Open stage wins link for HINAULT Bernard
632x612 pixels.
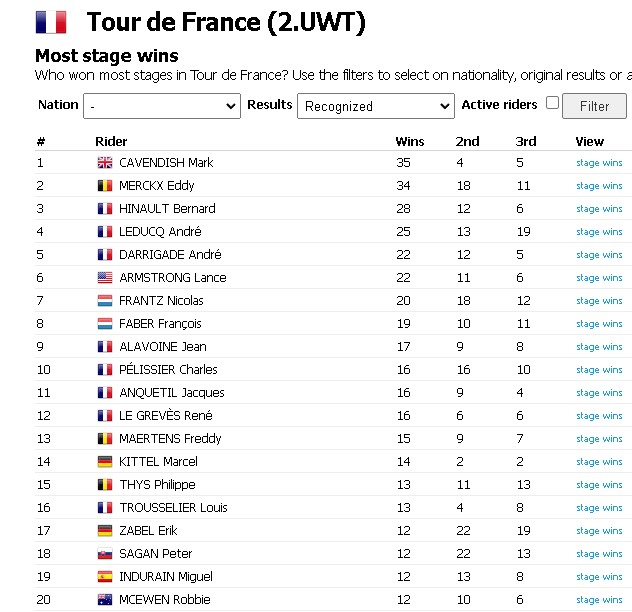coord(599,209)
